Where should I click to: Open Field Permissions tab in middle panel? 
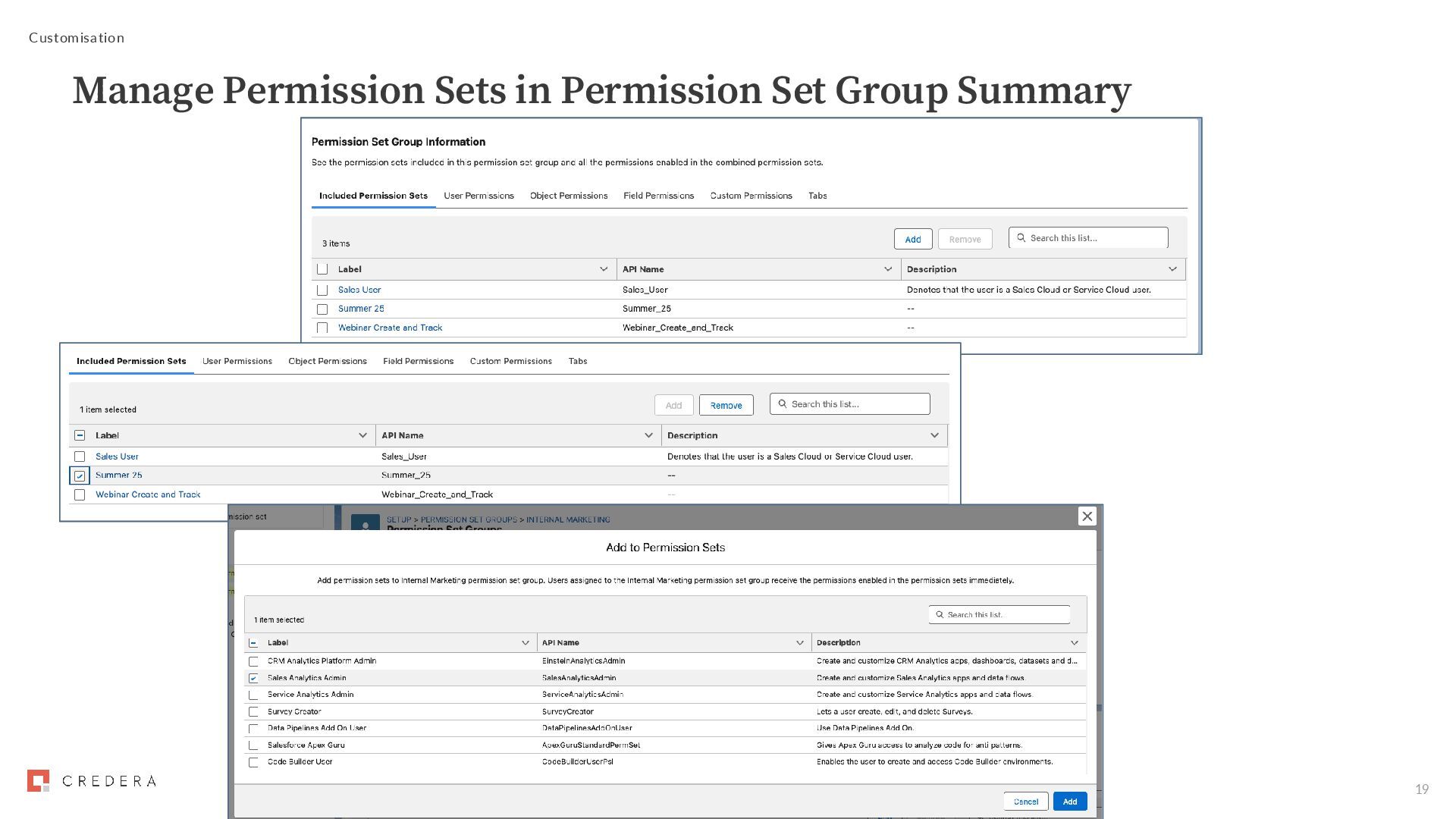point(418,361)
